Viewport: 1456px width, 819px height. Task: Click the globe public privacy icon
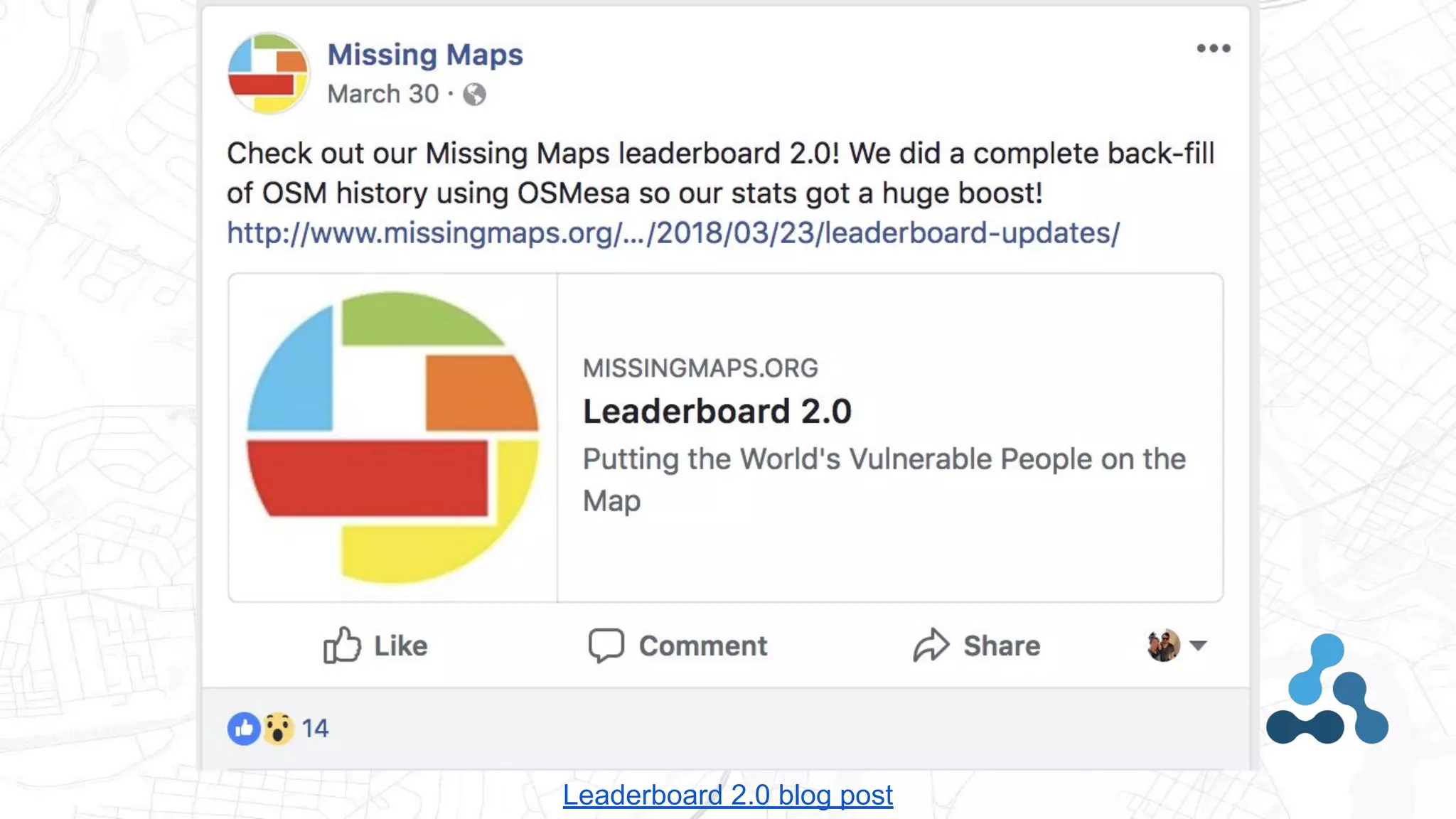tap(474, 95)
